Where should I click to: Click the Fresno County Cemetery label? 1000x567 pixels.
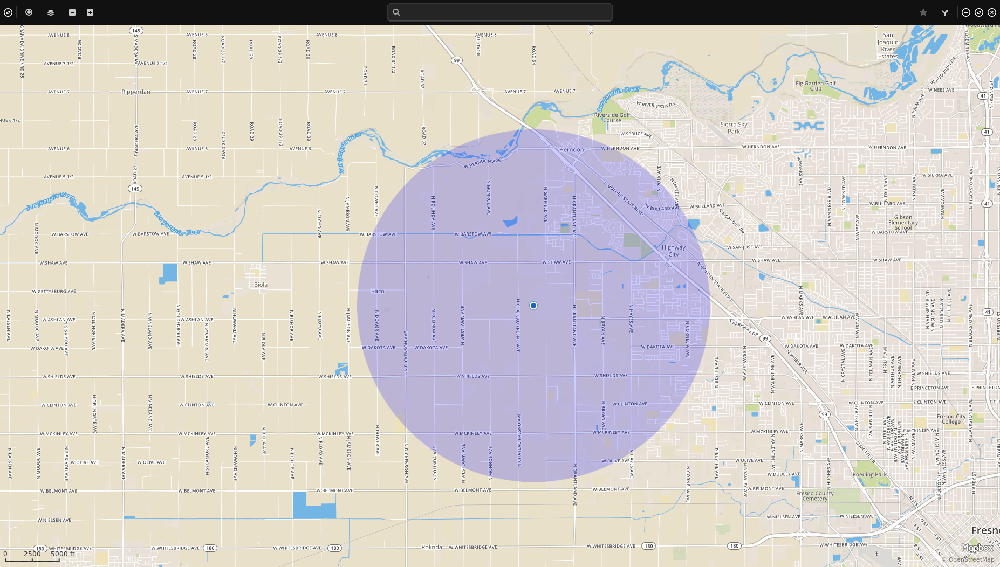[815, 496]
